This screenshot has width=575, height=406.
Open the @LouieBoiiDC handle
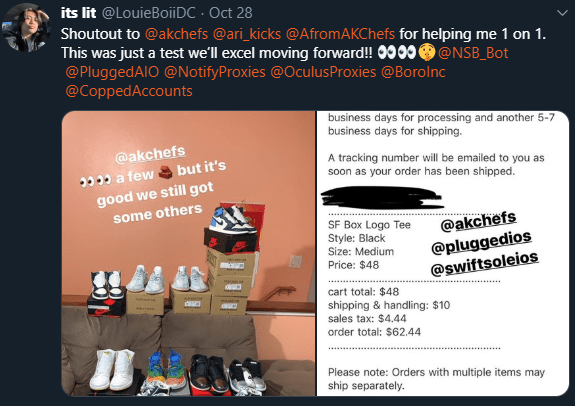149,13
